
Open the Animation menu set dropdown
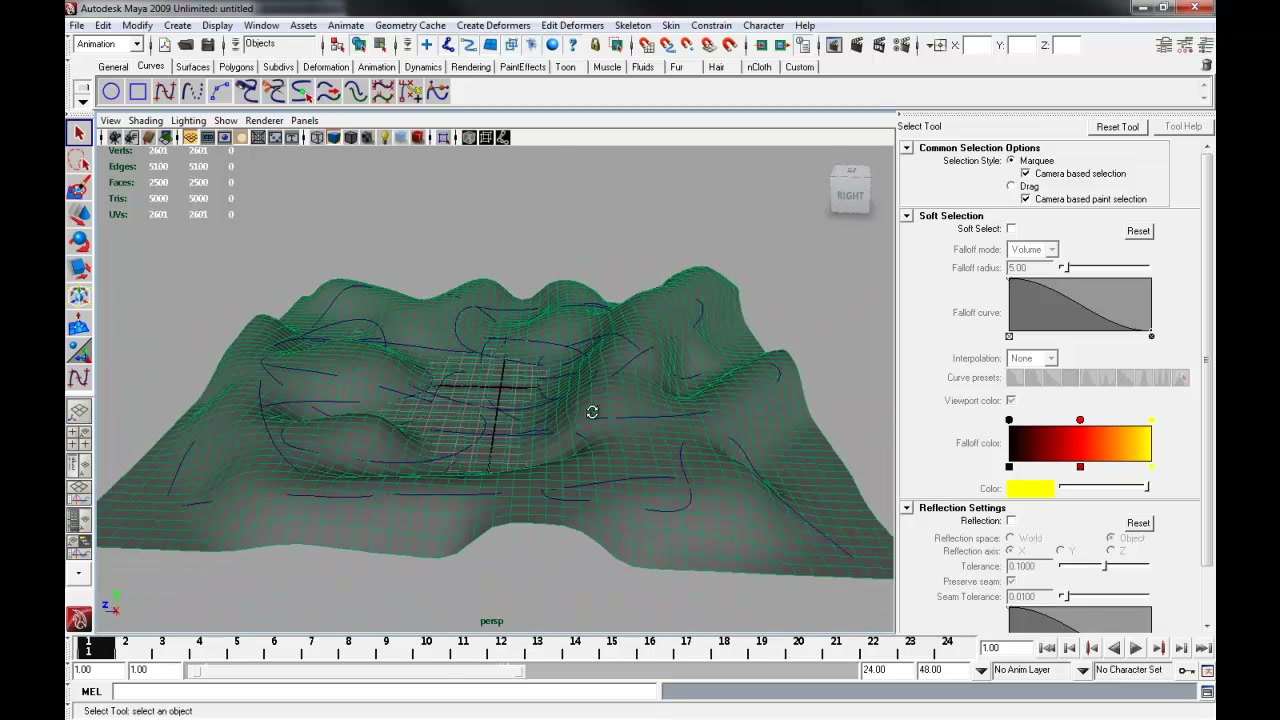(109, 44)
